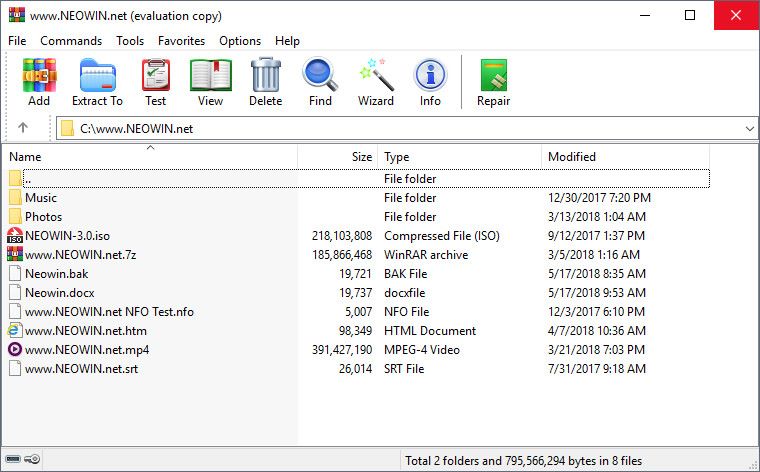This screenshot has height=472, width=760.
Task: Open the Commands menu
Action: coord(71,41)
